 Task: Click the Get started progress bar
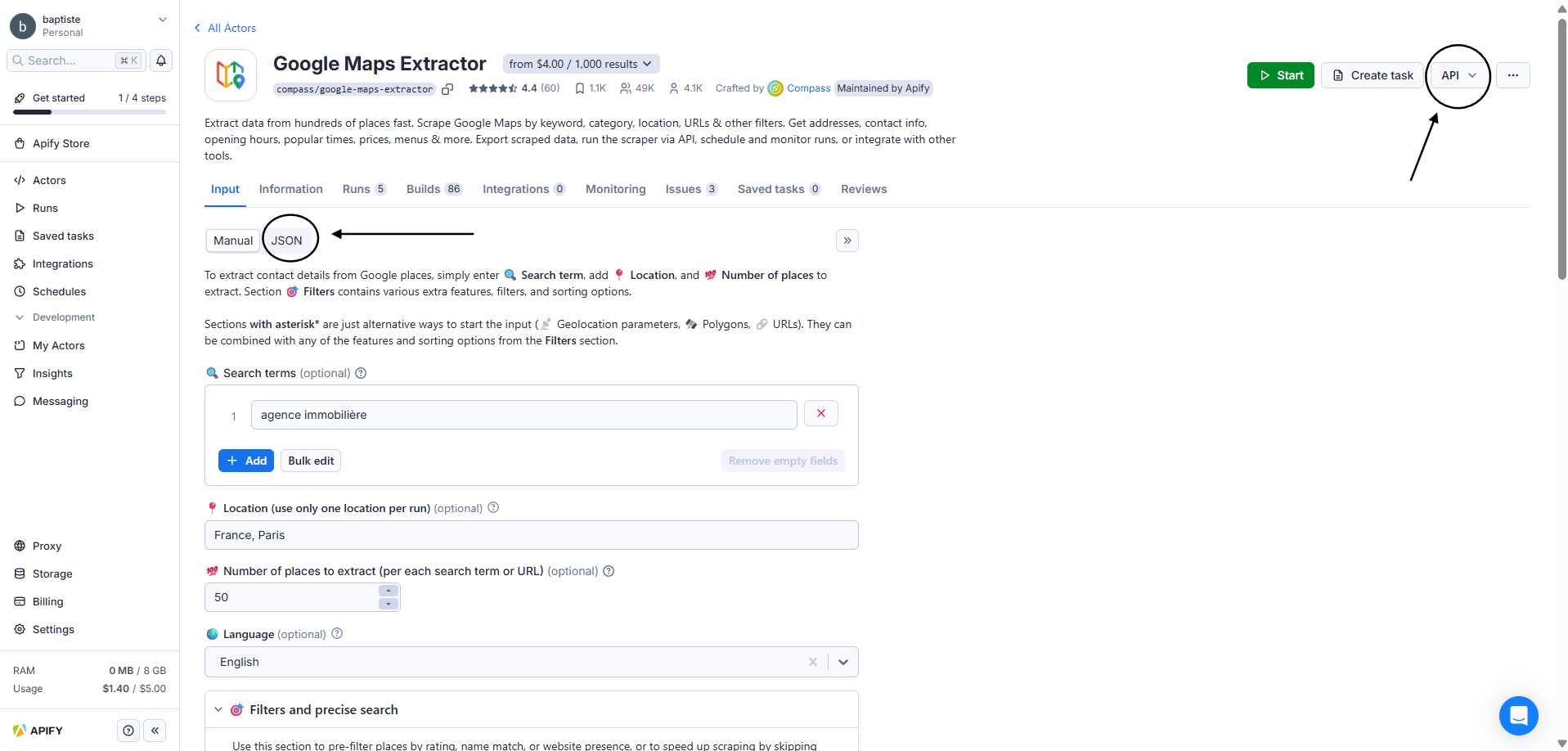click(90, 111)
